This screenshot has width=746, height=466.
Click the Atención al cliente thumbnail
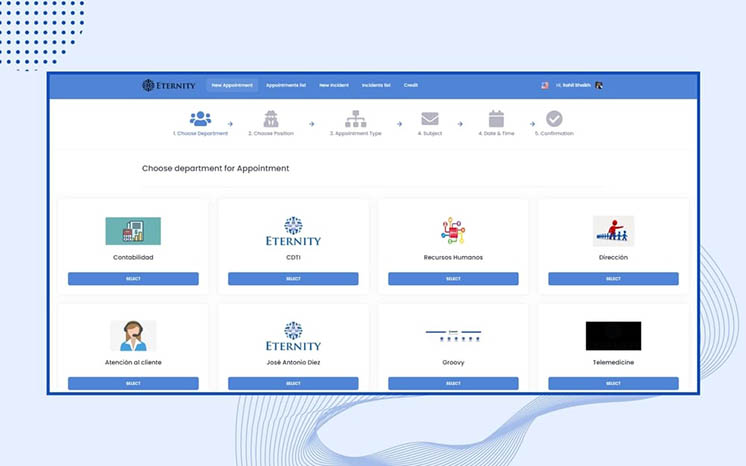(133, 336)
